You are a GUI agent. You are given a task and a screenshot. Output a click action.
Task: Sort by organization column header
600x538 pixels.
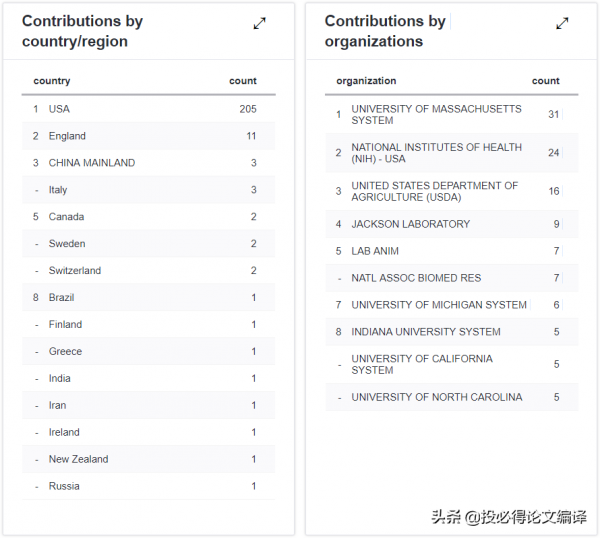point(366,81)
